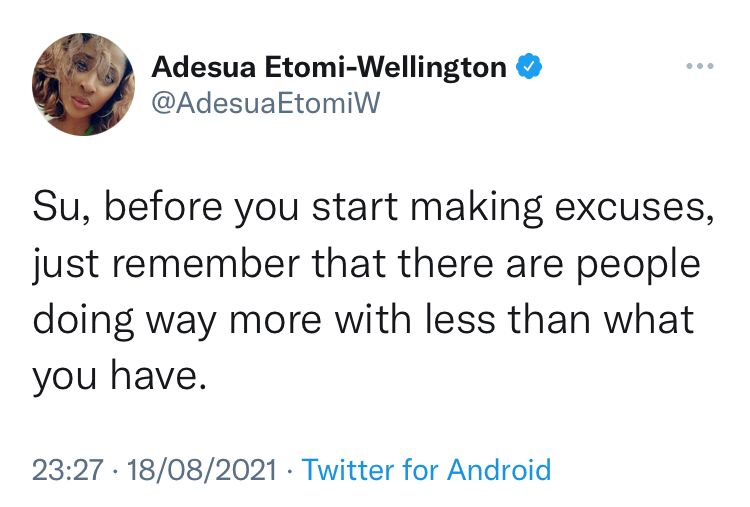Click the tweet line "doing way more with less"

(x=264, y=320)
